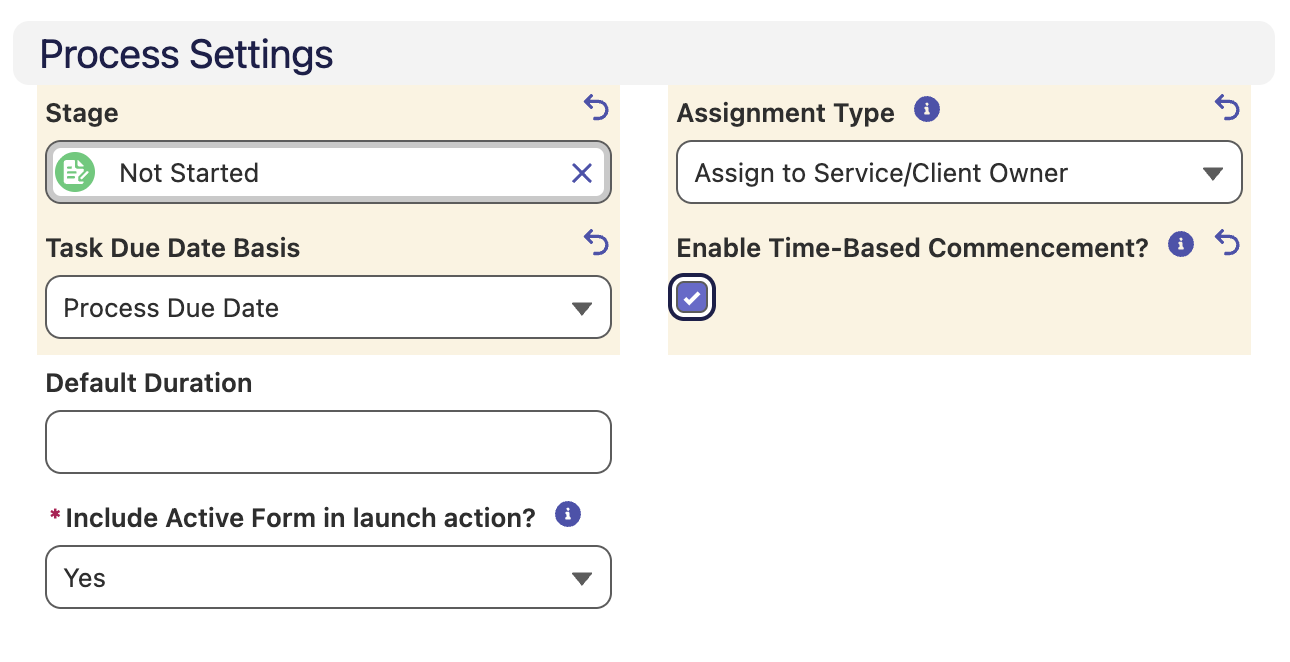The image size is (1290, 662).
Task: Undo the Task Due Date Basis change
Action: 596,242
